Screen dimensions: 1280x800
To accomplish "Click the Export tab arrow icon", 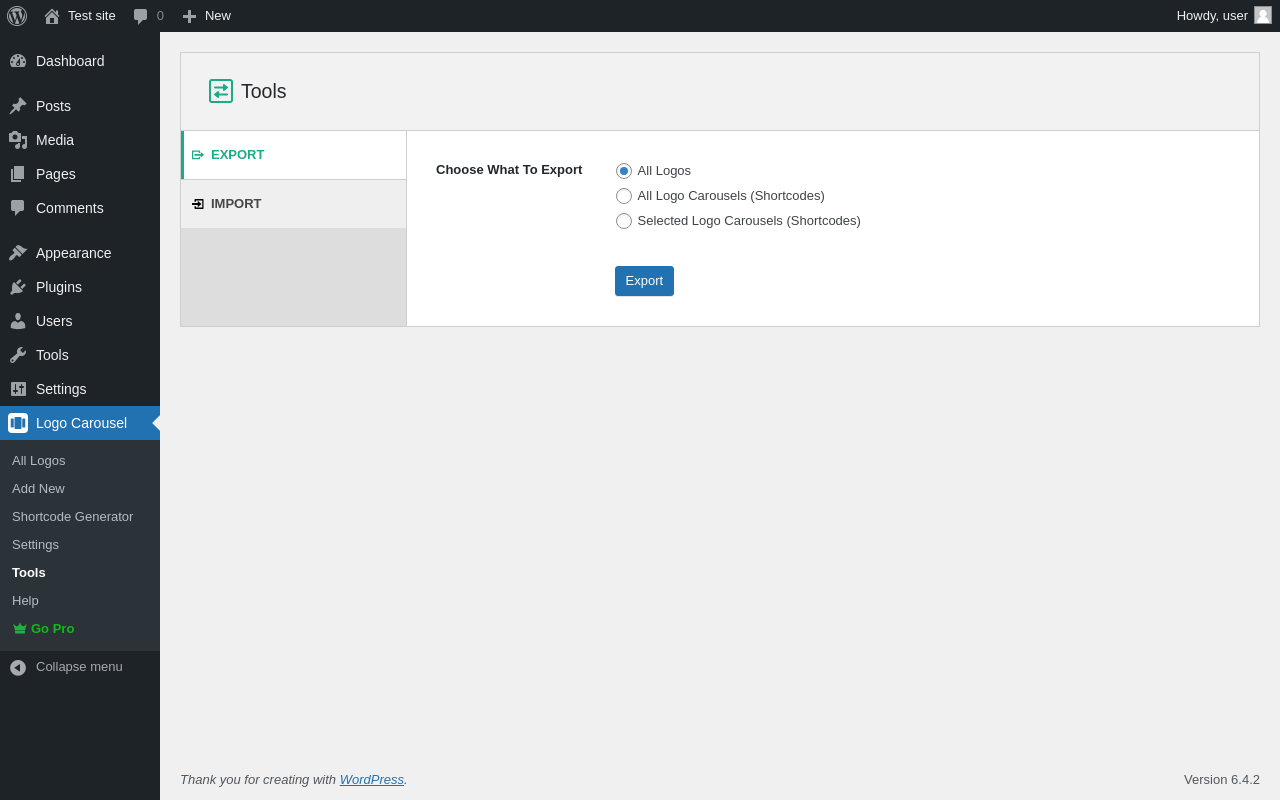I will [198, 155].
